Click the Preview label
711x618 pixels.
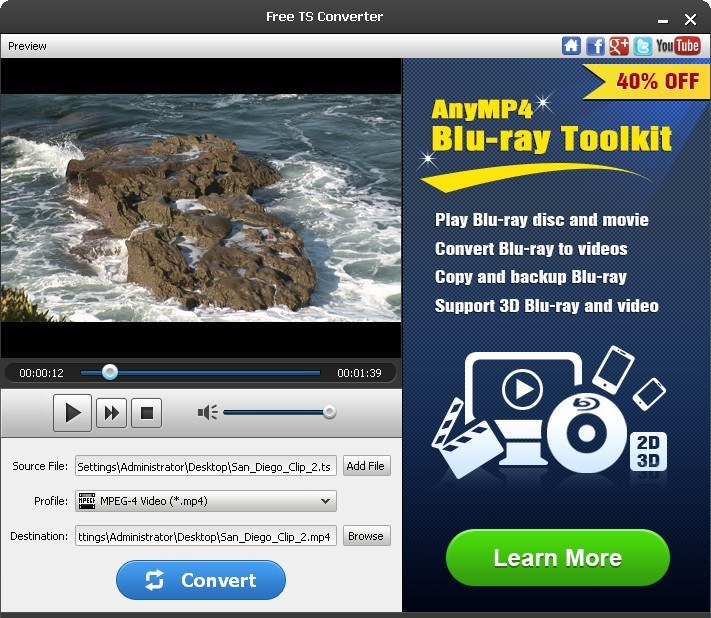pyautogui.click(x=27, y=46)
